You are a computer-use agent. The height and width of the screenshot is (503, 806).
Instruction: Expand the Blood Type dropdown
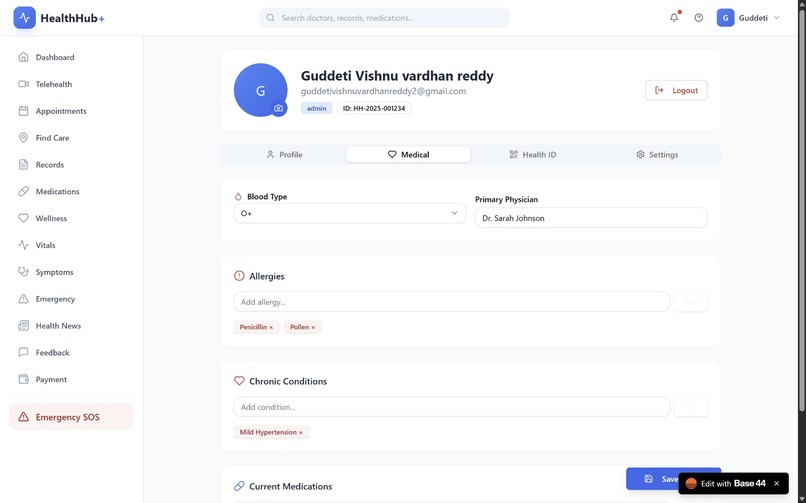click(x=350, y=213)
